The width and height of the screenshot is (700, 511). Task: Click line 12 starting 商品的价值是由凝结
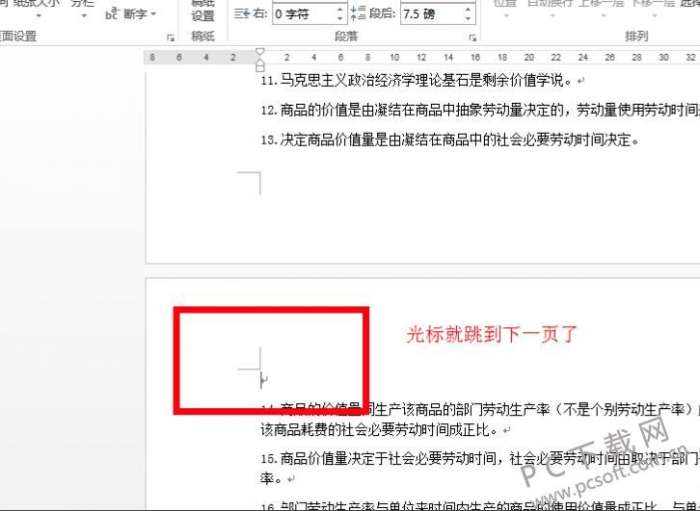480,110
